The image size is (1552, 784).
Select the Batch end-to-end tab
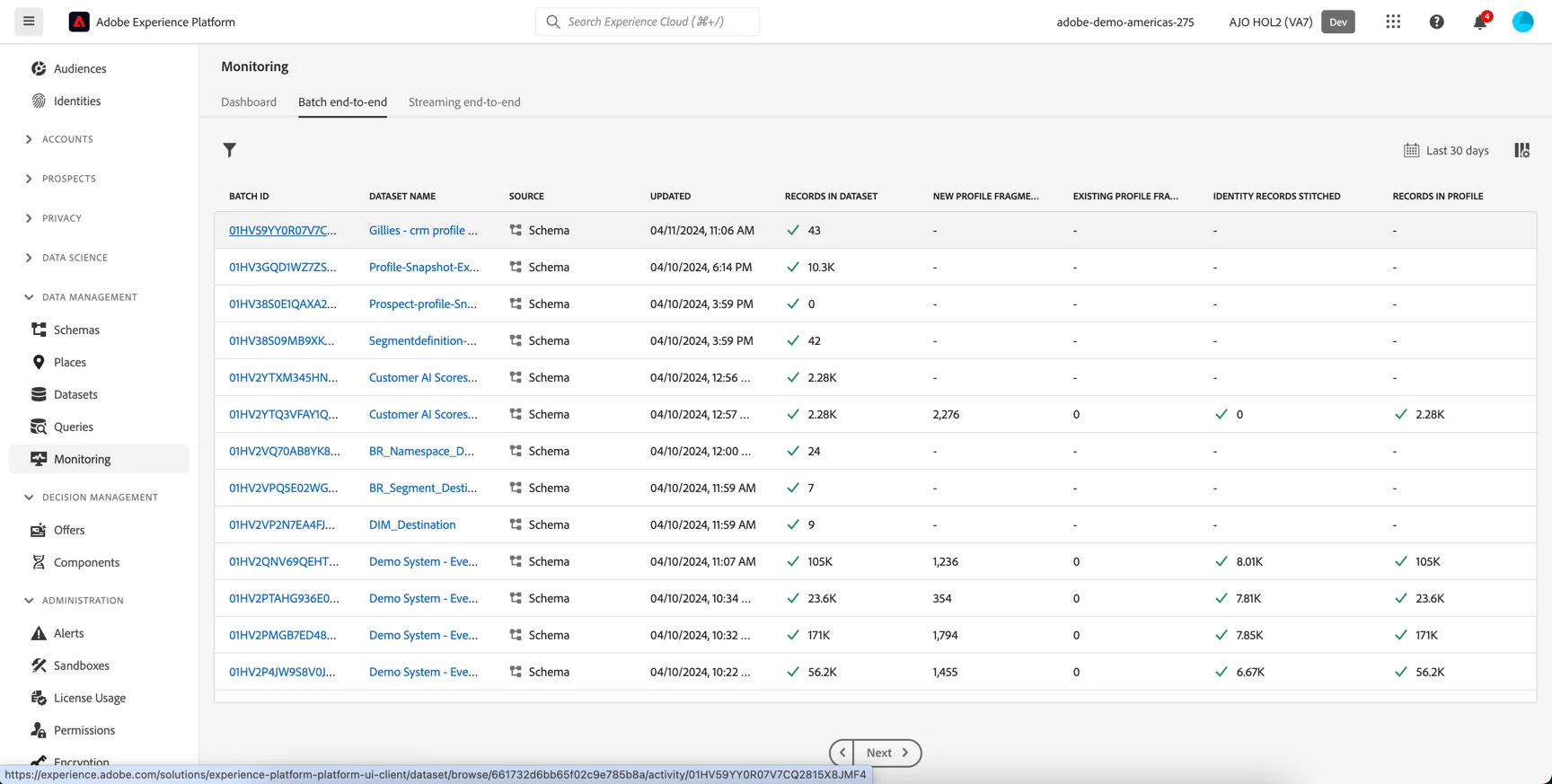342,101
